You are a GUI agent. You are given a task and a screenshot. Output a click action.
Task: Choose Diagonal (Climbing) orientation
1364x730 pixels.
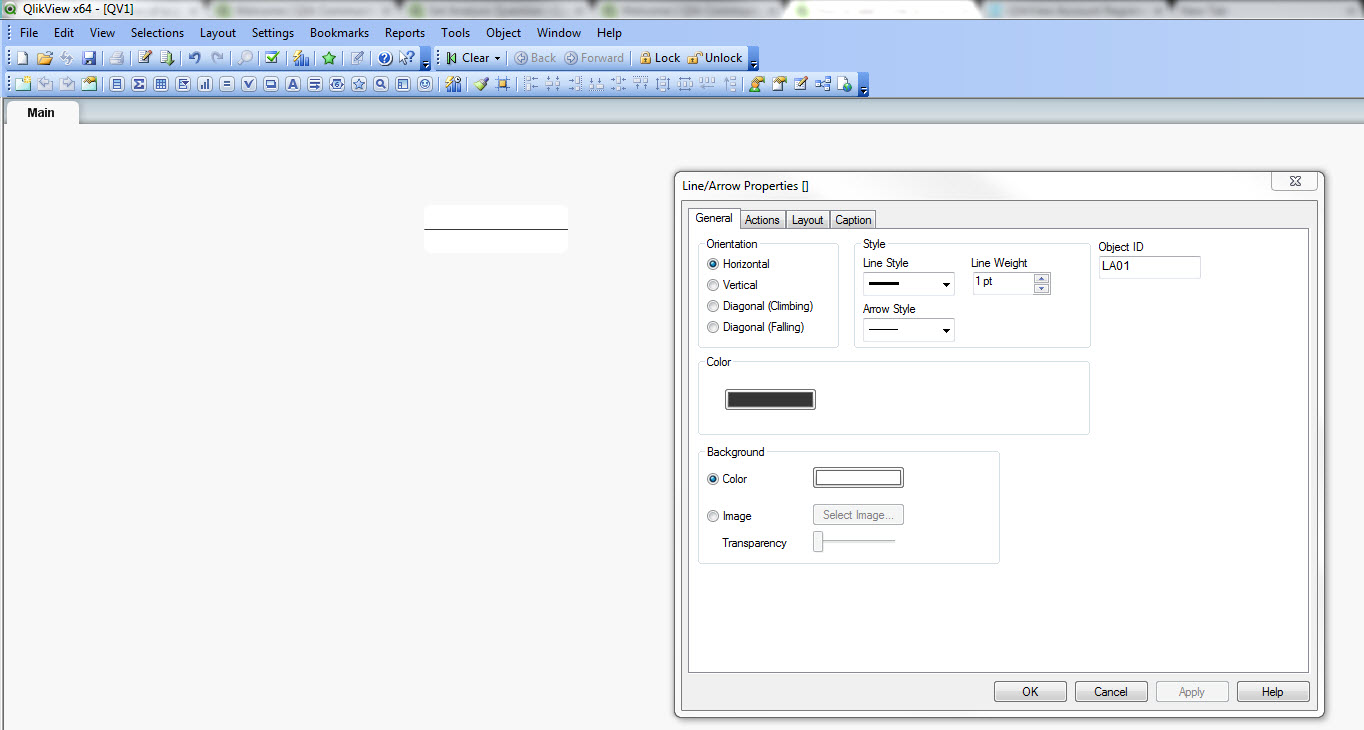[x=713, y=306]
